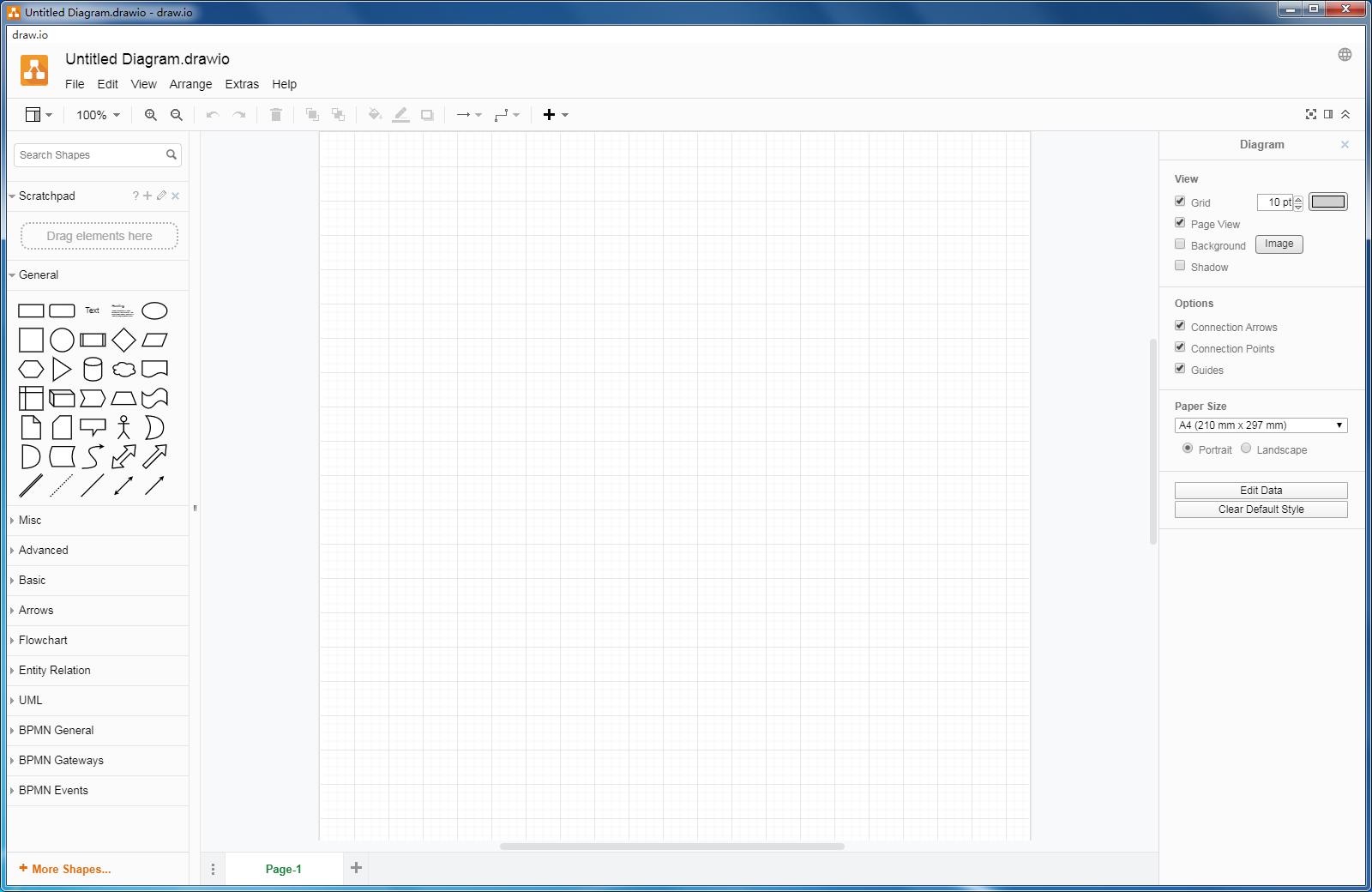Open the Insert plus dropdown
The width and height of the screenshot is (1372, 892).
point(556,115)
